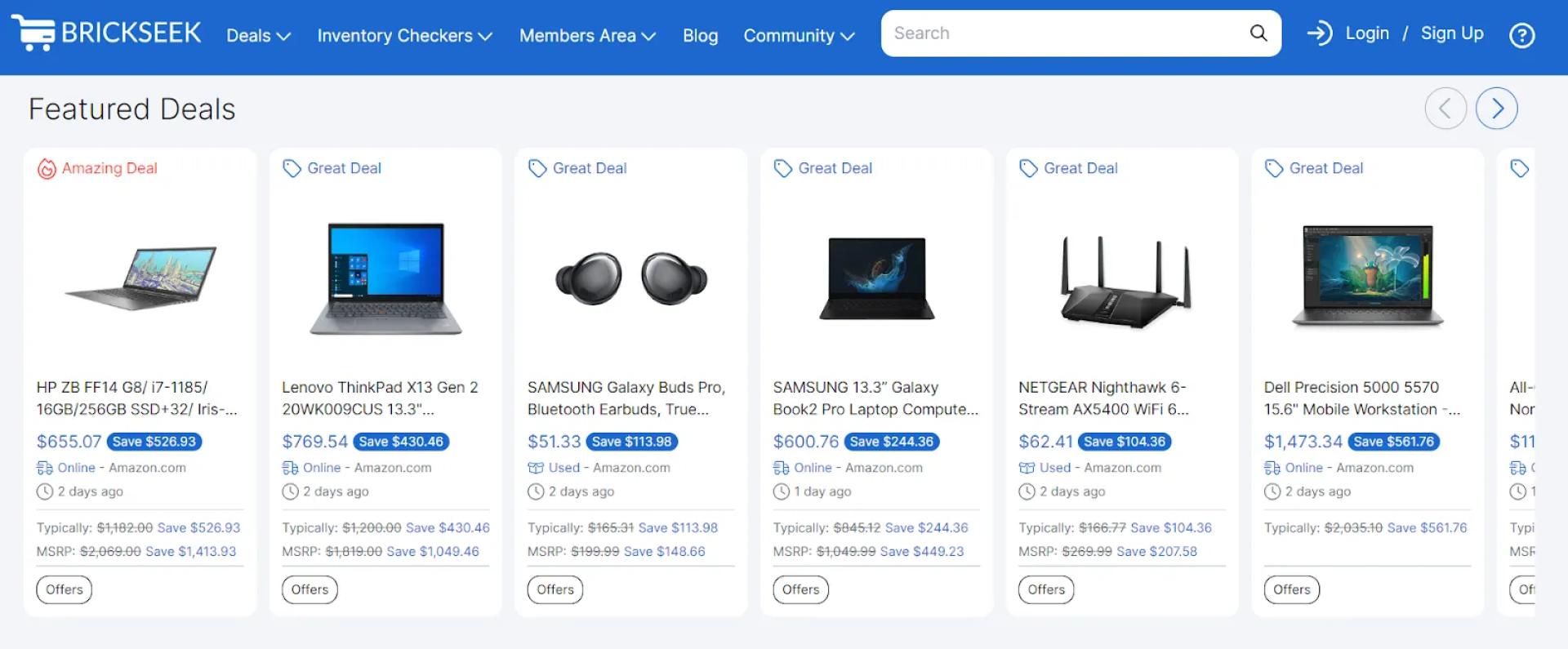Click the online truck icon on Dell card
The height and width of the screenshot is (649, 1568).
1272,468
